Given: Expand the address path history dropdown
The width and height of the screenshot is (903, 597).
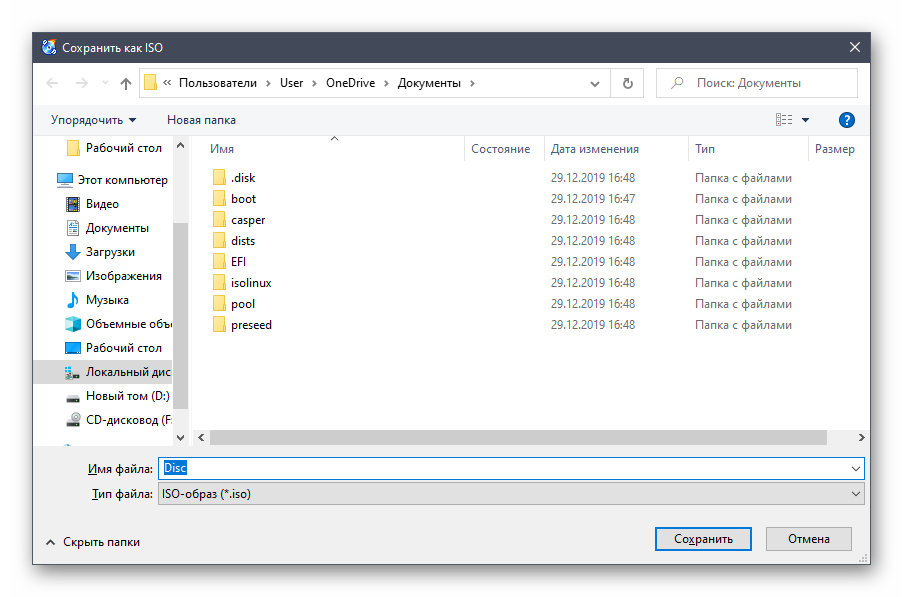Looking at the screenshot, I should (595, 83).
